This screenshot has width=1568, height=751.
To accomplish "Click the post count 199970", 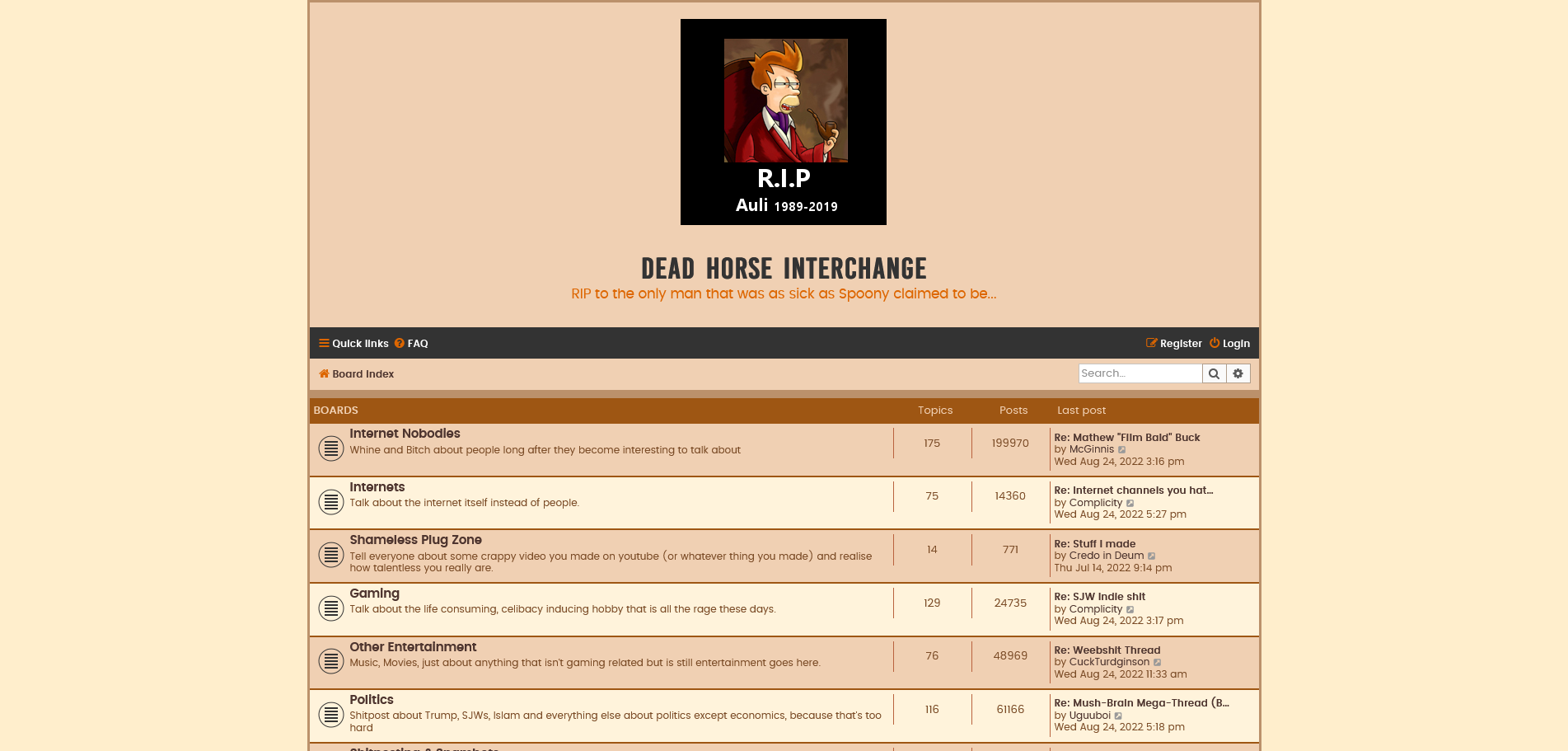I will 1010,444.
